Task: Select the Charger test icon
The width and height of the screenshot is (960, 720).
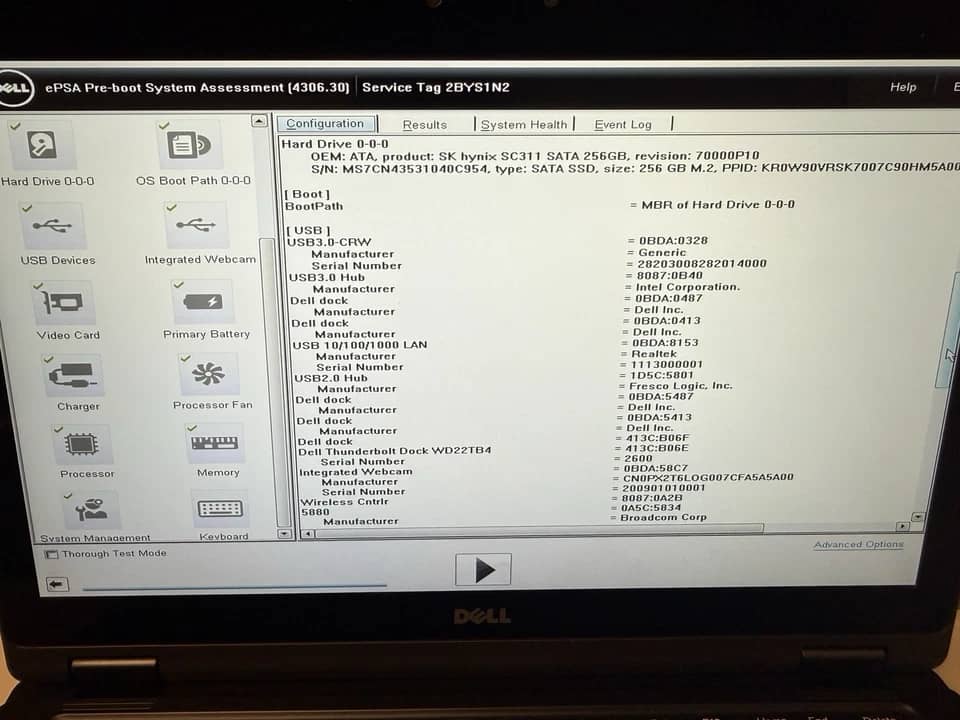Action: 73,375
